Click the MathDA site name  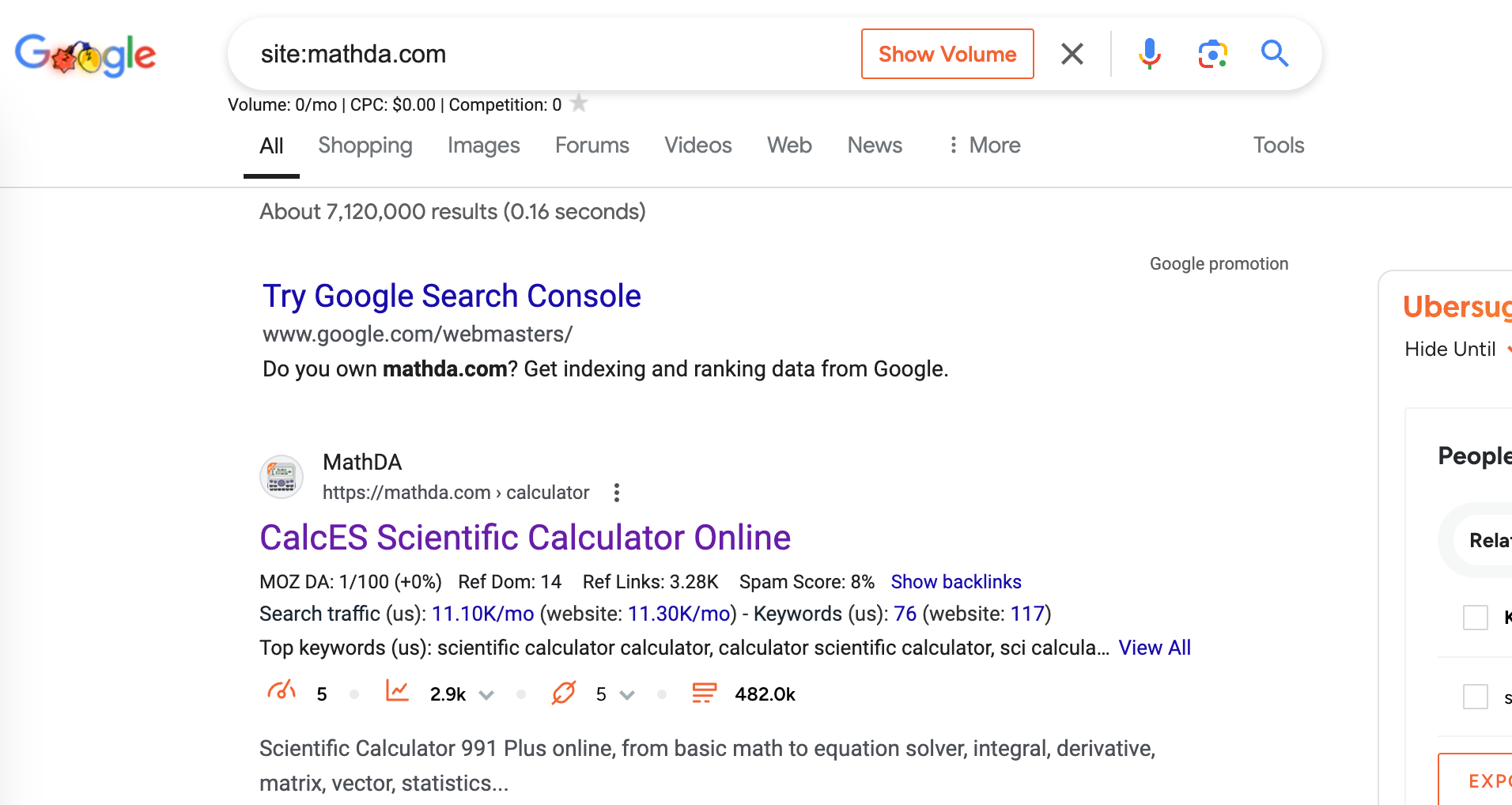(x=362, y=462)
